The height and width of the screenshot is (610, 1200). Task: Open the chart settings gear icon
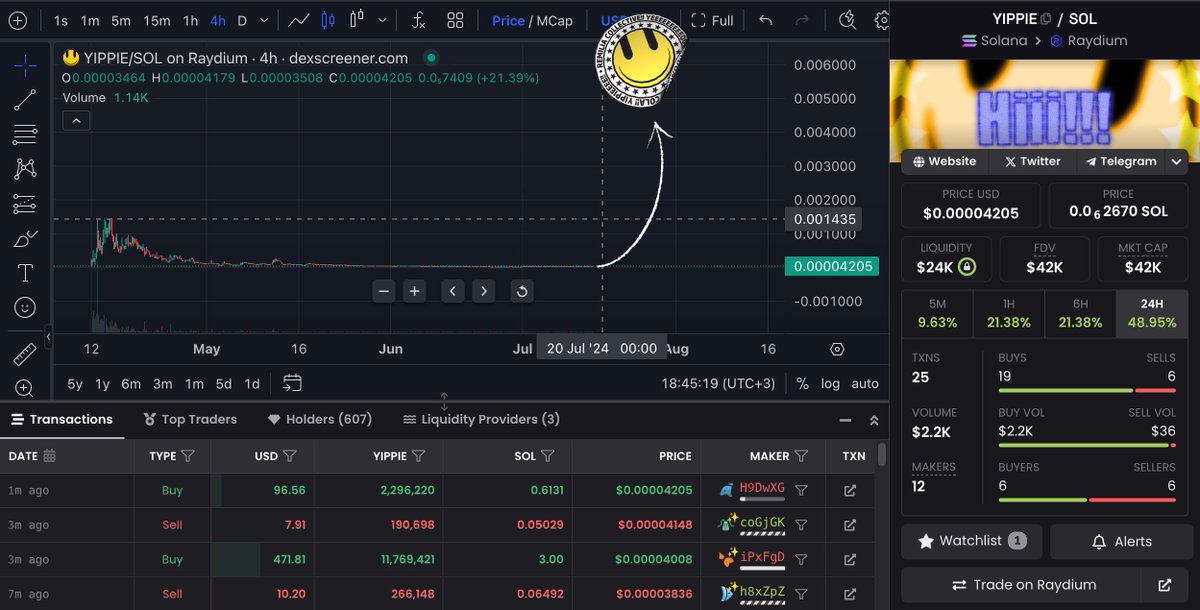pyautogui.click(x=882, y=20)
